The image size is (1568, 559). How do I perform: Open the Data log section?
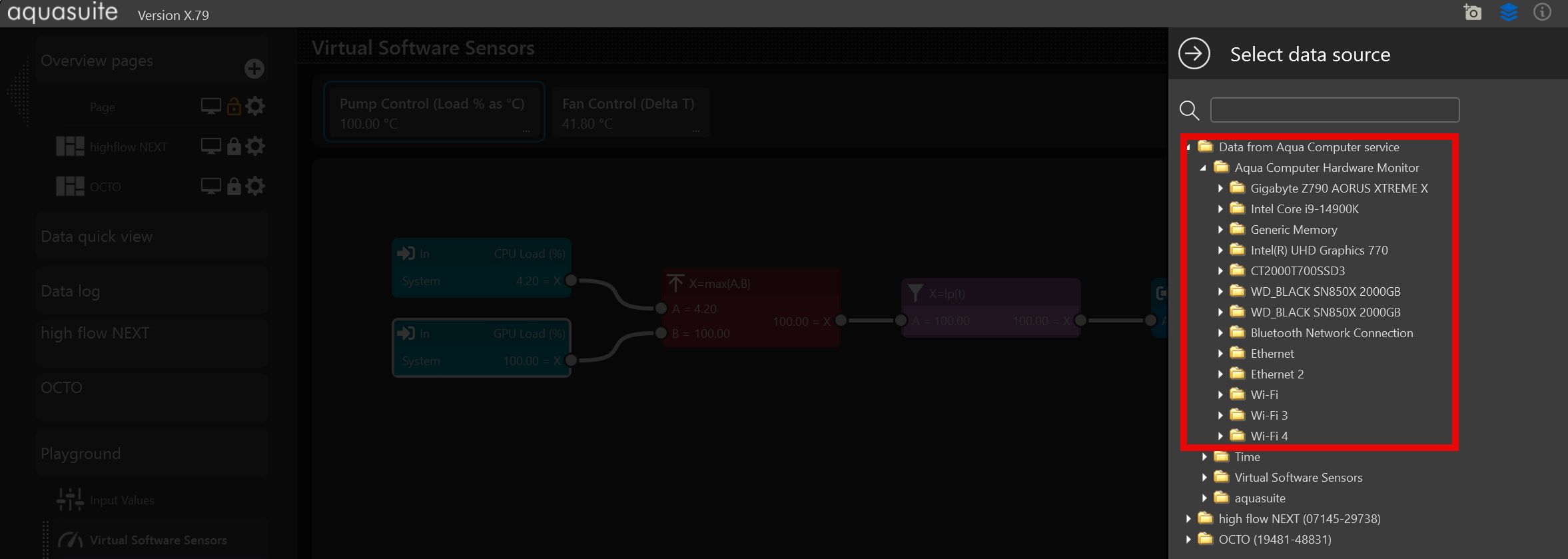click(152, 290)
